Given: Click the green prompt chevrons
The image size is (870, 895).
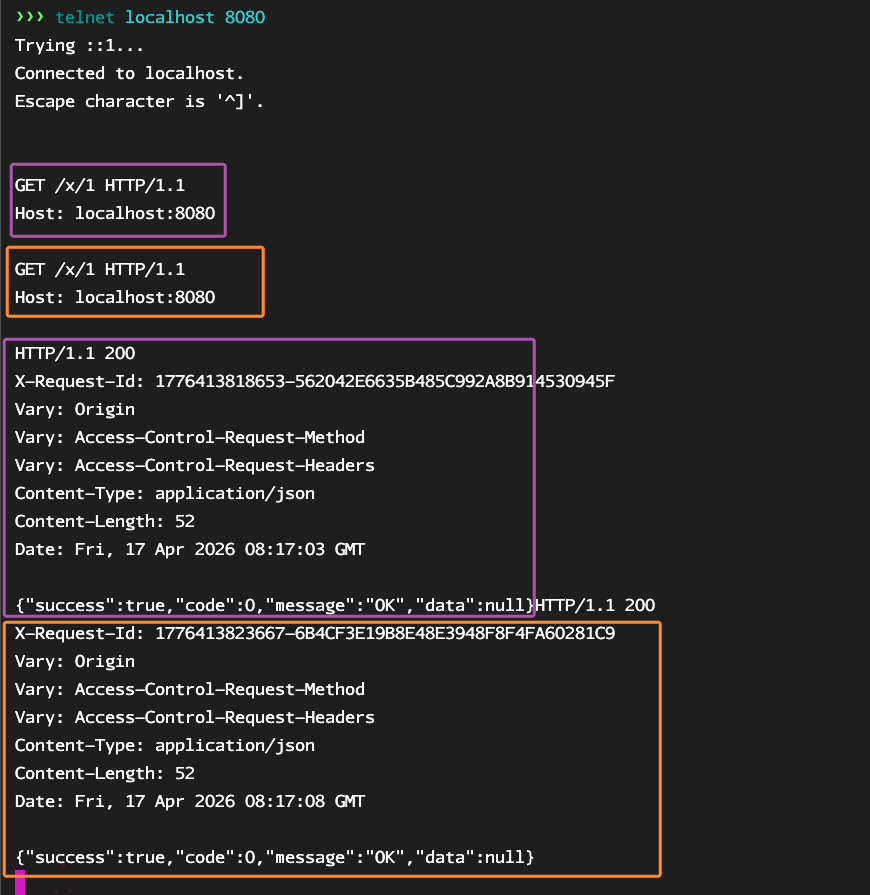Looking at the screenshot, I should click(30, 18).
